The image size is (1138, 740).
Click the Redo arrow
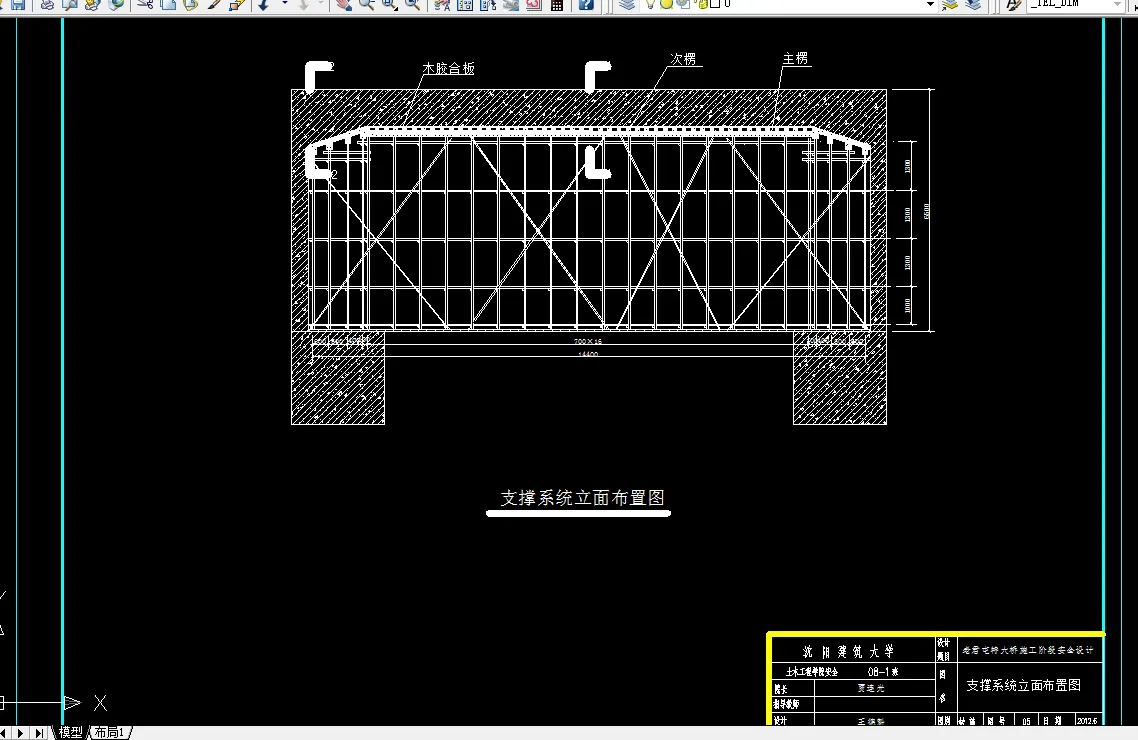pyautogui.click(x=303, y=4)
